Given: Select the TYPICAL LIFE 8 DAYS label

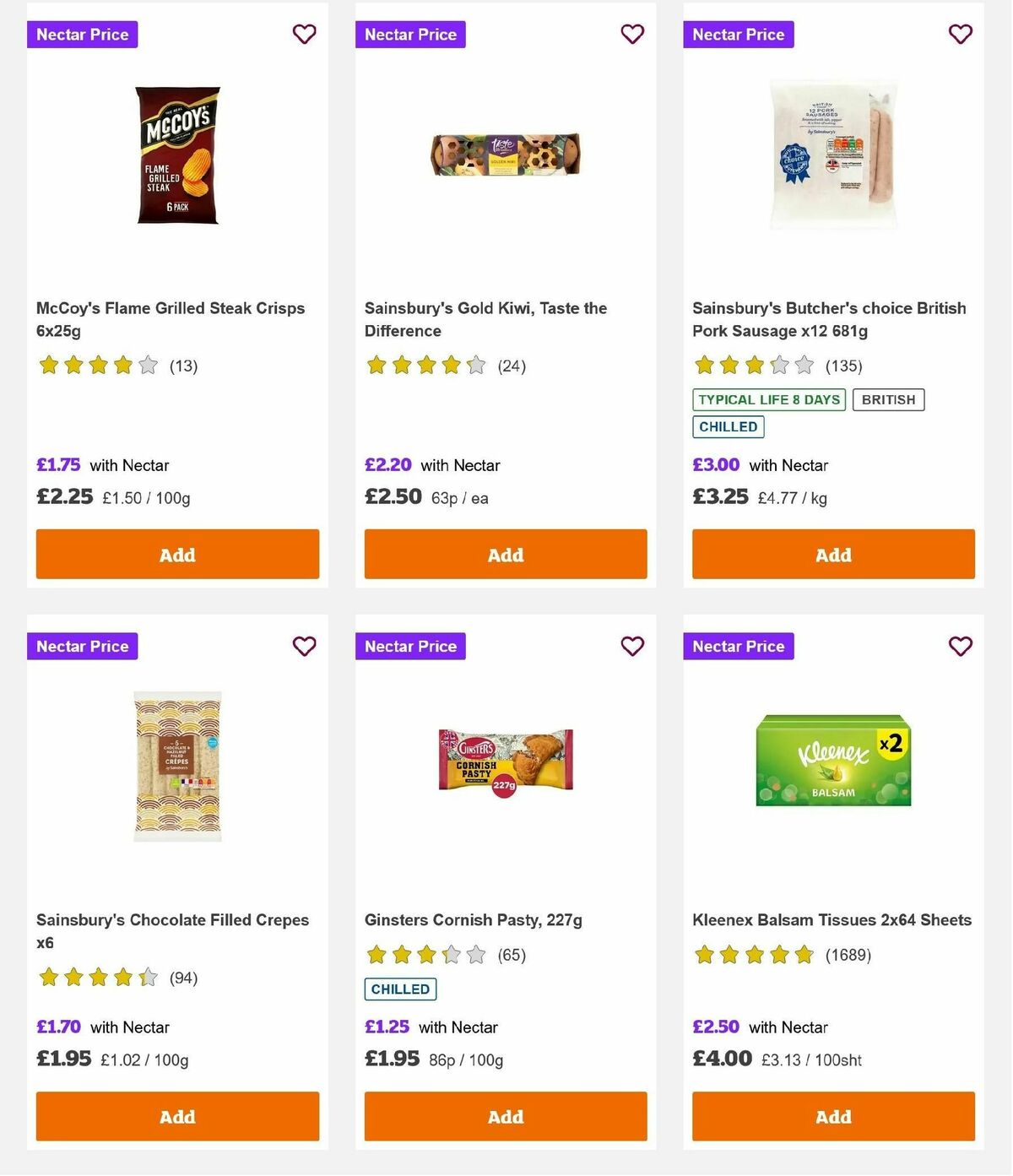Looking at the screenshot, I should 767,399.
